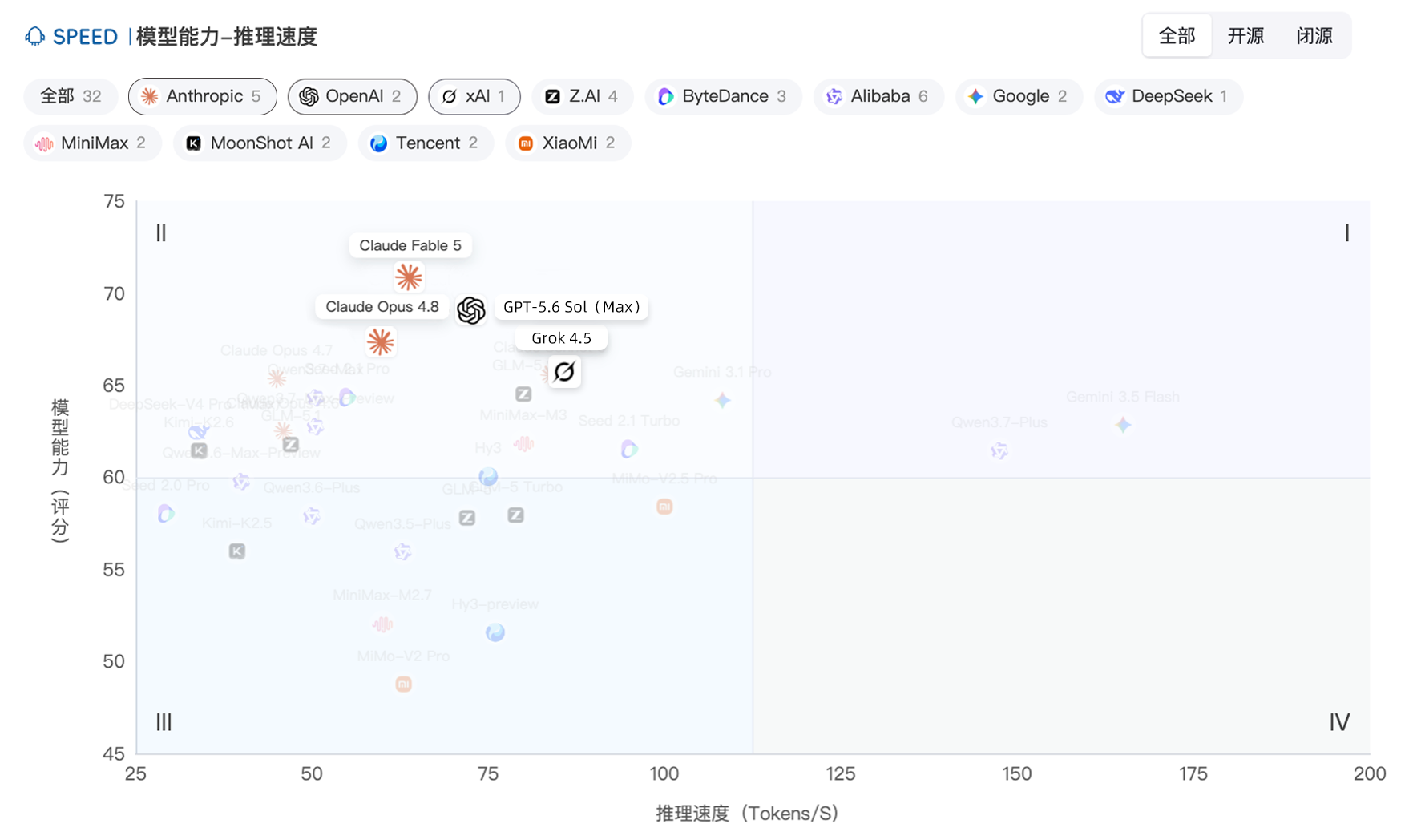Deselect the OpenAI vendor filter

tap(353, 96)
